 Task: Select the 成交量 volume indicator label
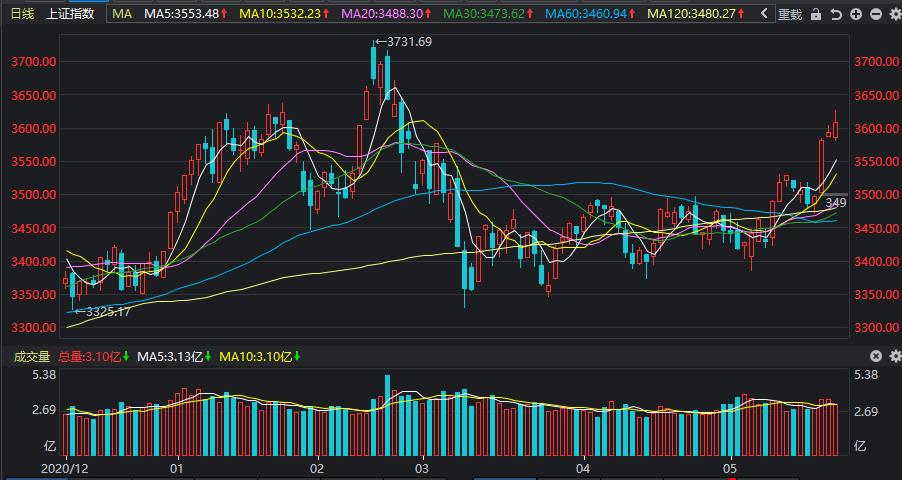pyautogui.click(x=29, y=356)
